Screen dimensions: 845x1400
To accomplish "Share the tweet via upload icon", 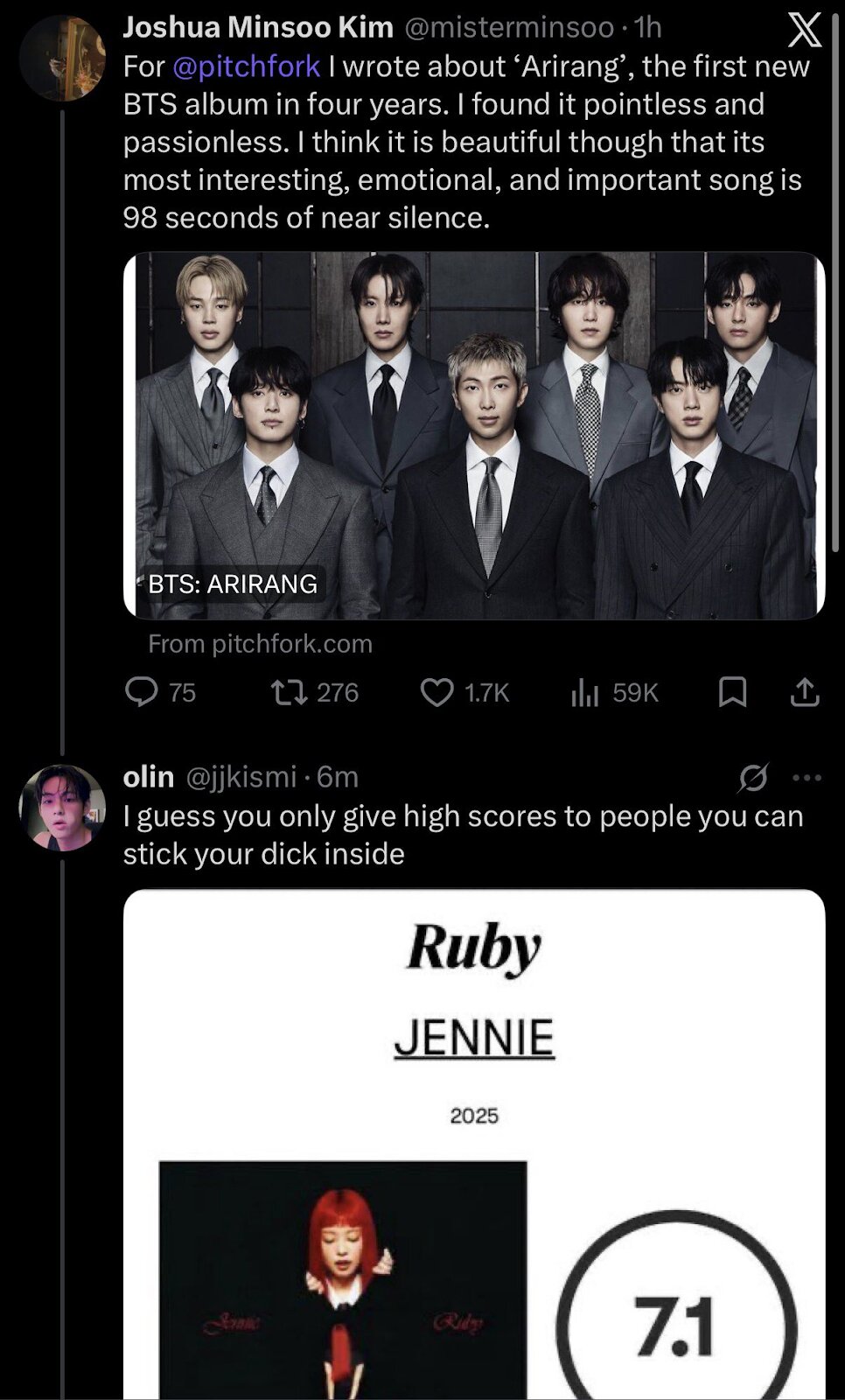I will tap(805, 693).
